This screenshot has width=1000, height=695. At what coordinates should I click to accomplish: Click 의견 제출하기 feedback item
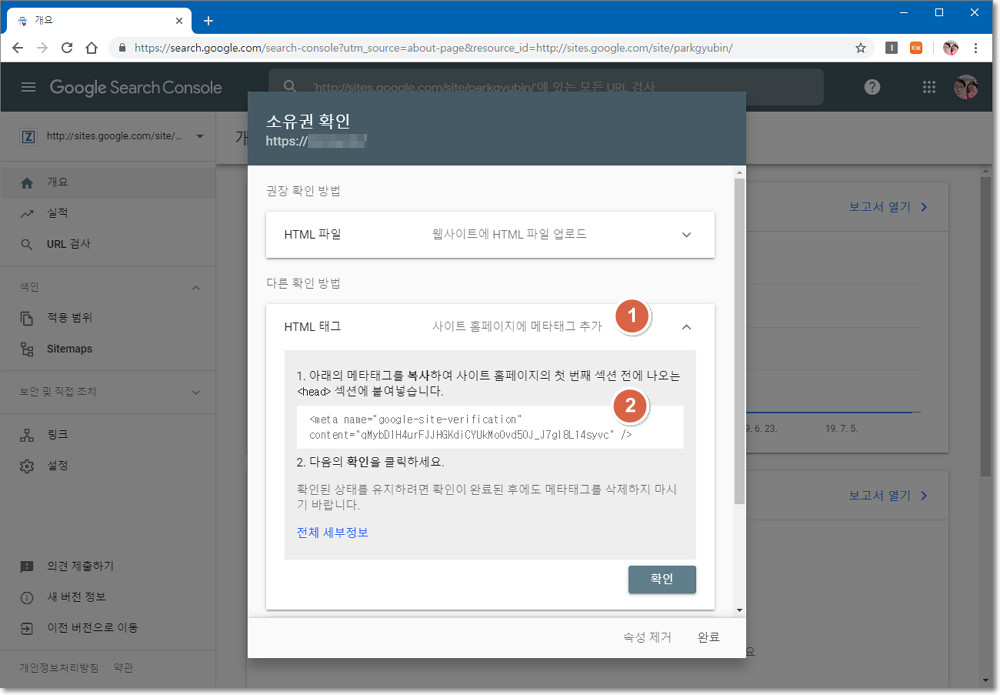coord(108,566)
